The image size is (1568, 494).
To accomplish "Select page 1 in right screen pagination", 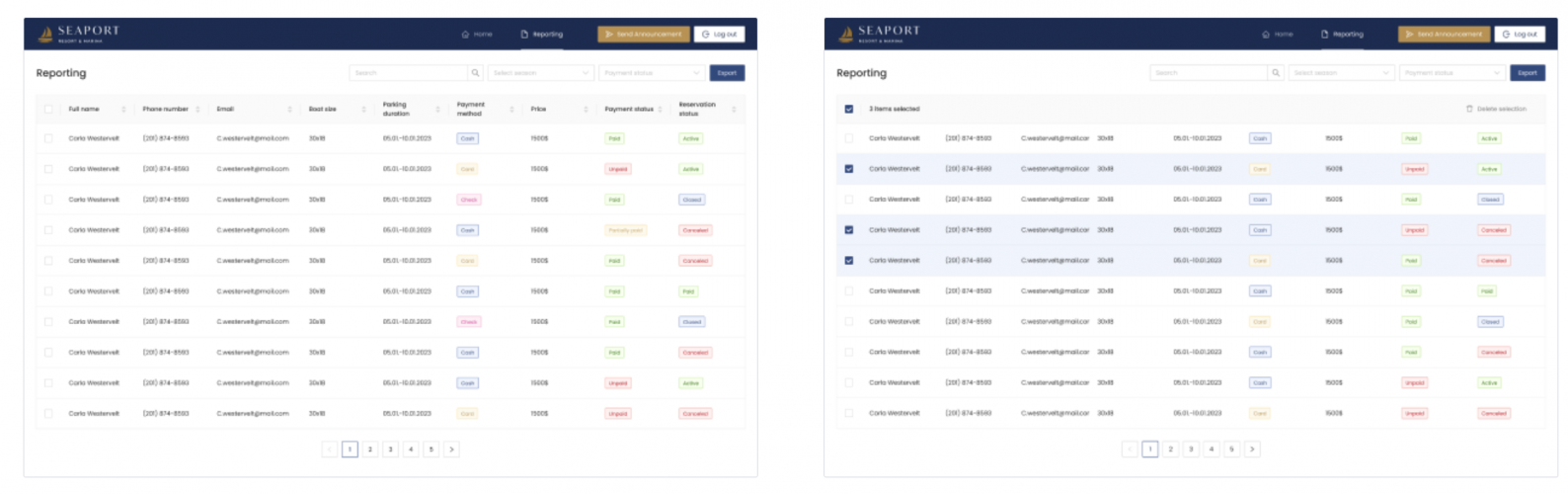I will point(1150,450).
